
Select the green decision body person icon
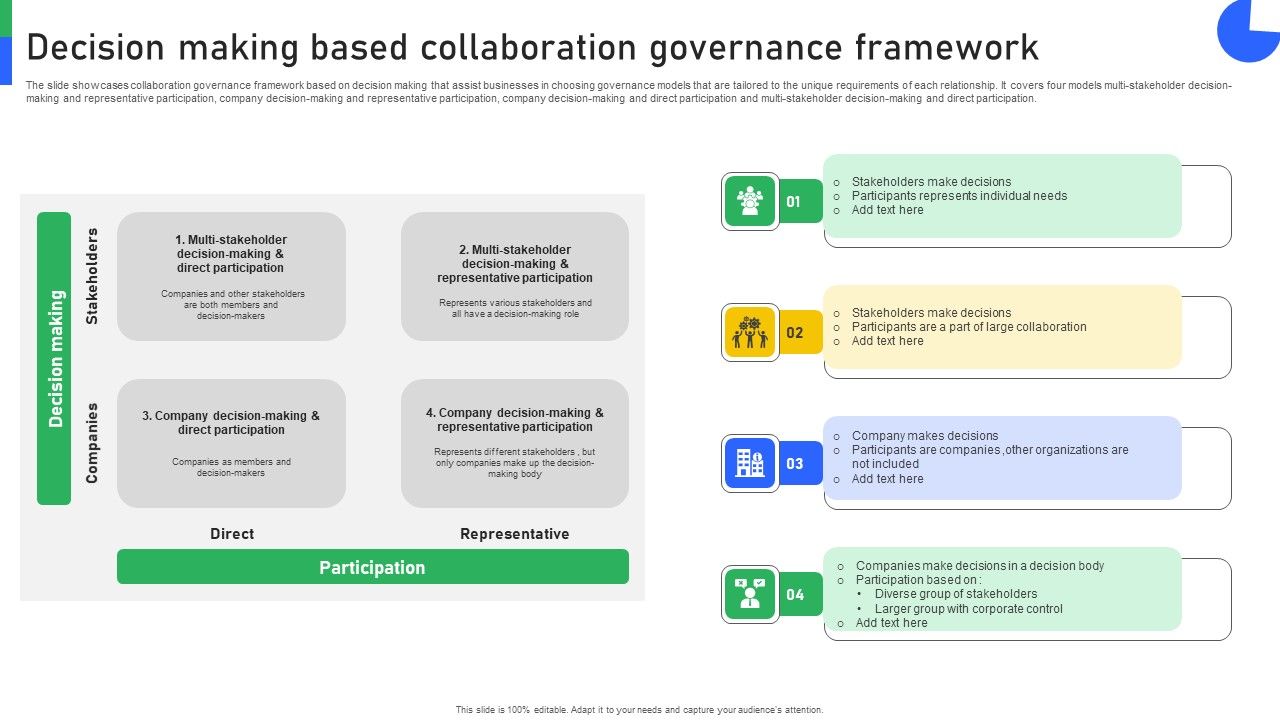coord(750,594)
